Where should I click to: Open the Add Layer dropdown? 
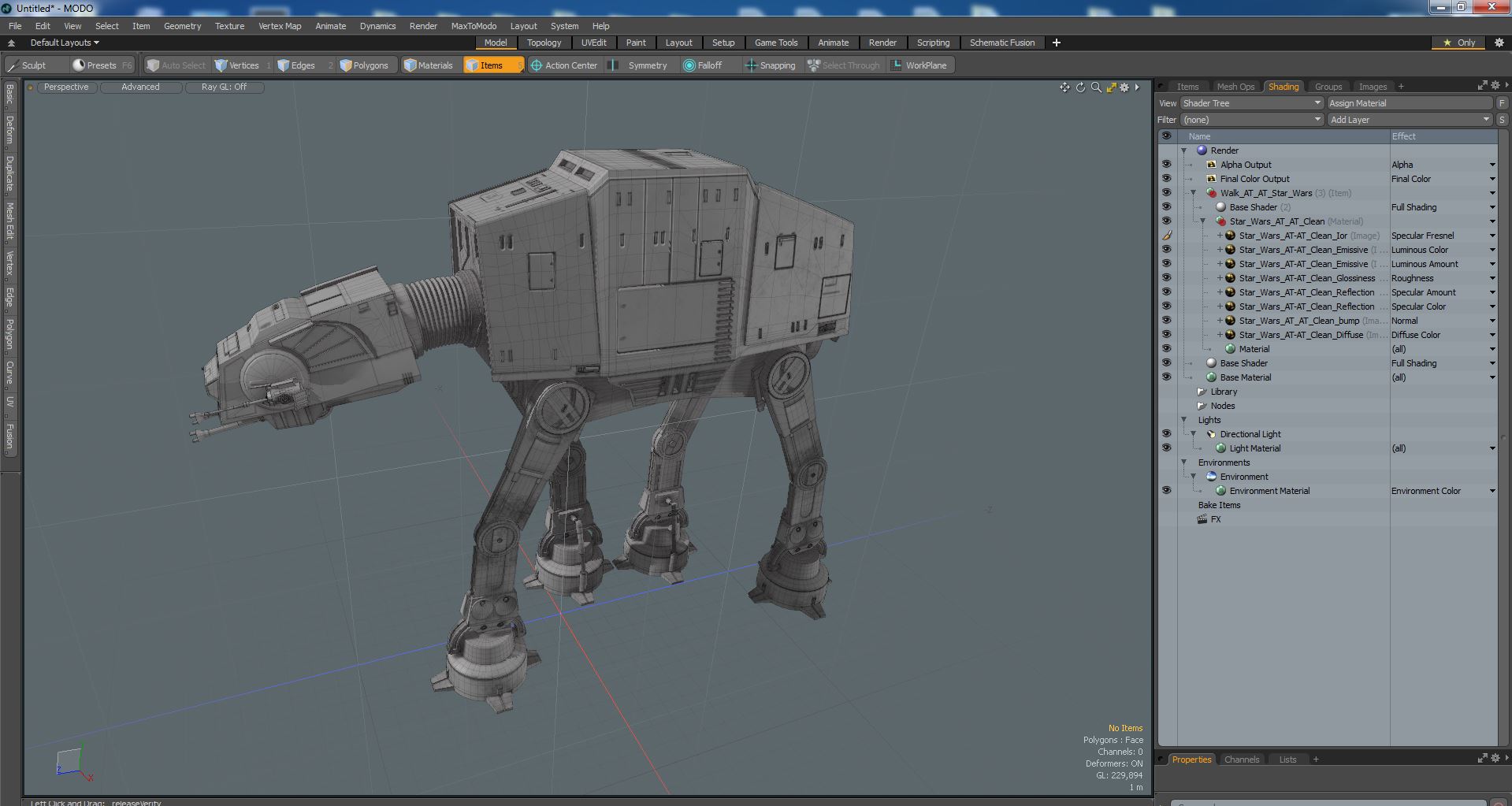coord(1410,120)
